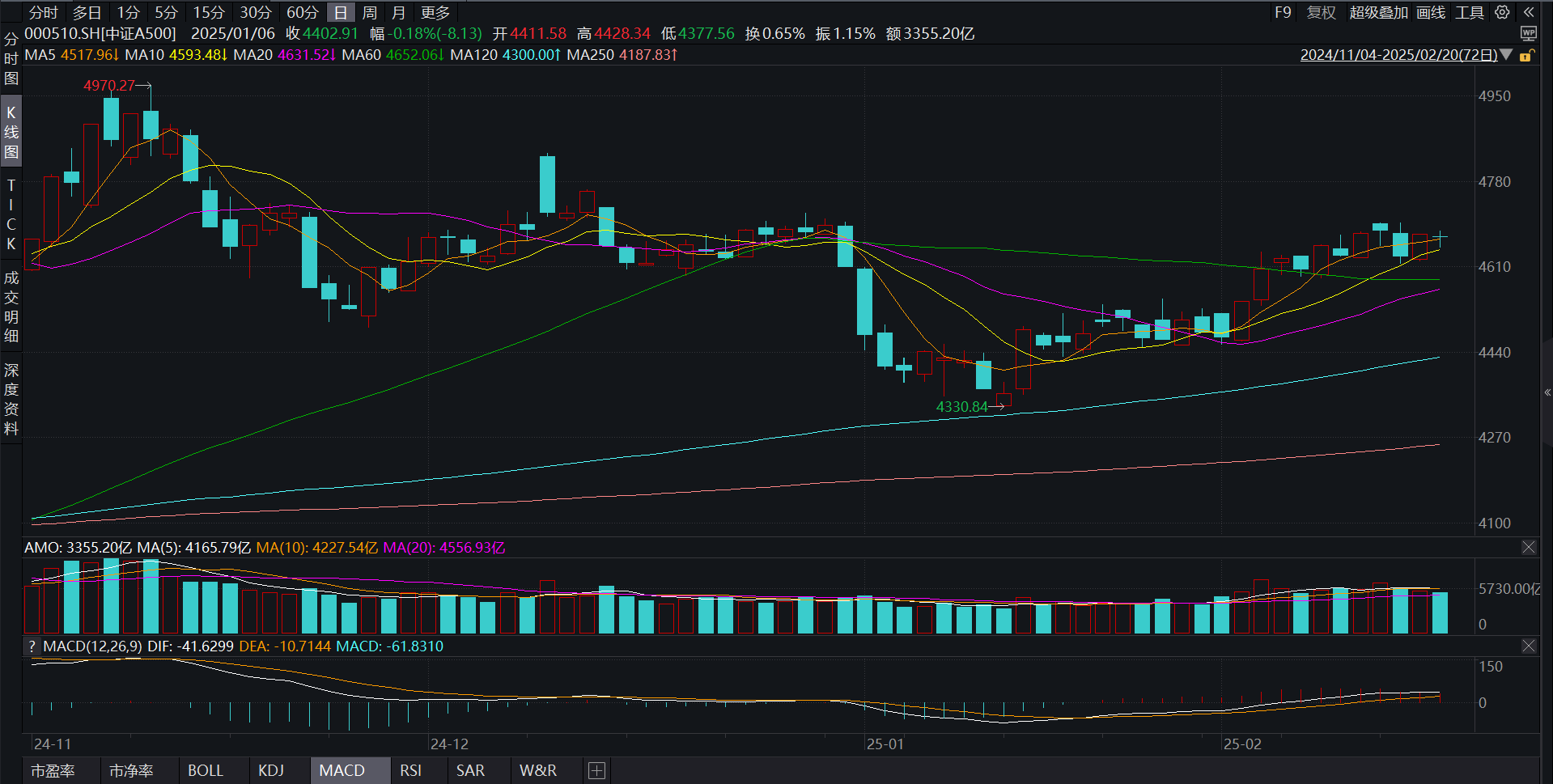Add indicator with plus icon
The image size is (1553, 784).
[x=596, y=771]
